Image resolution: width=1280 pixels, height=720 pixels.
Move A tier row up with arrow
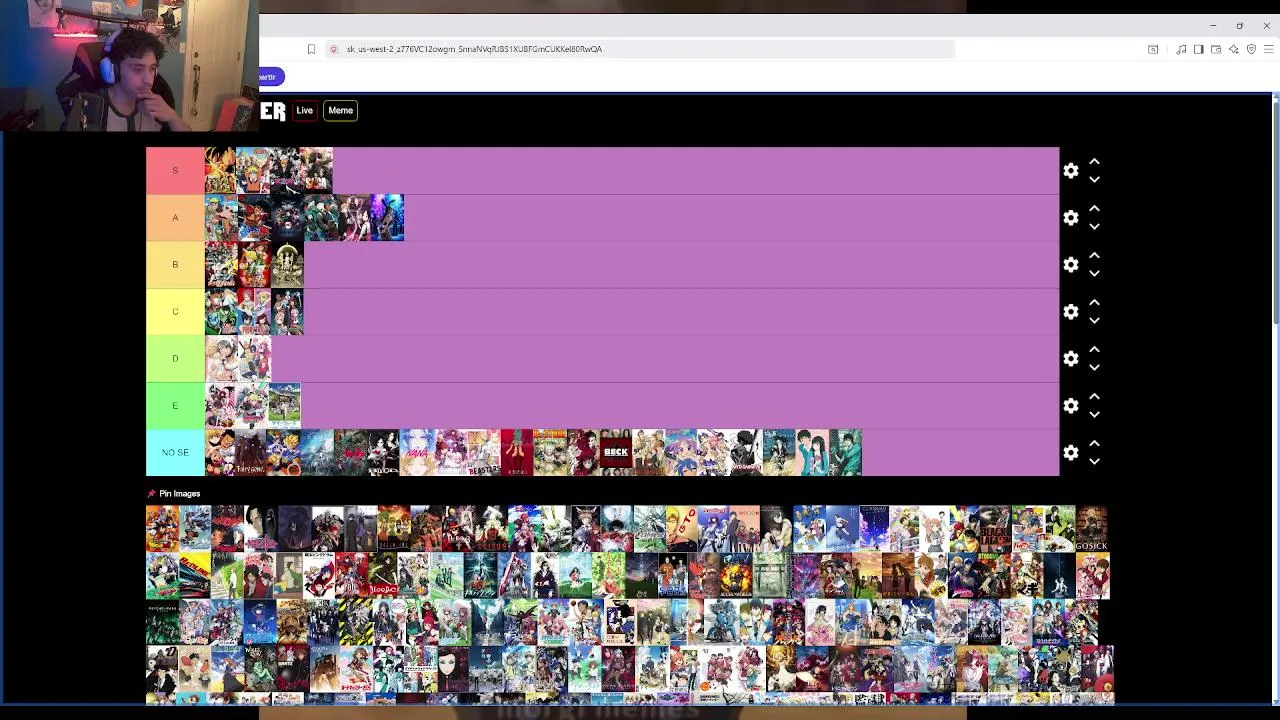[x=1094, y=209]
